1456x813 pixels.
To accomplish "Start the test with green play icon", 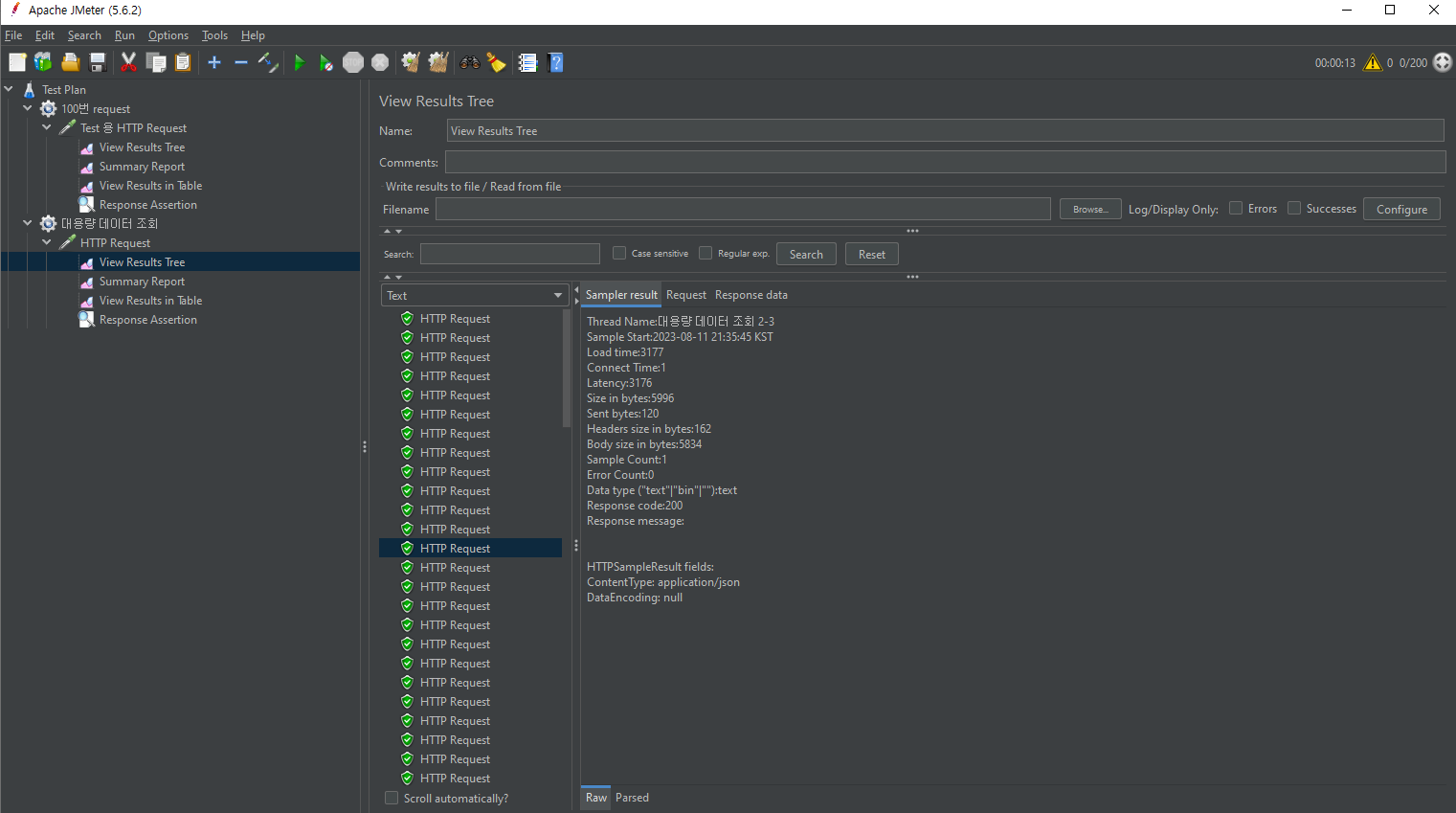I will click(299, 62).
